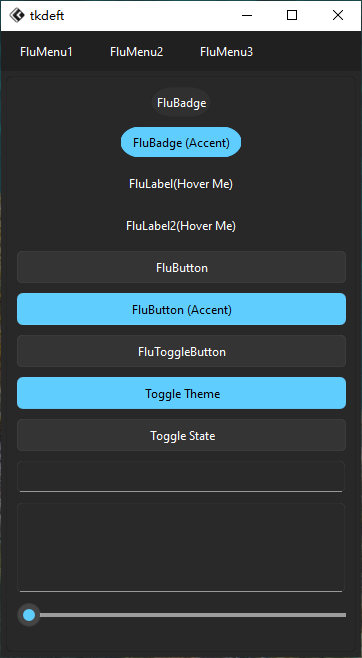The width and height of the screenshot is (362, 658).
Task: Maximize the tkdeft window
Action: (292, 16)
